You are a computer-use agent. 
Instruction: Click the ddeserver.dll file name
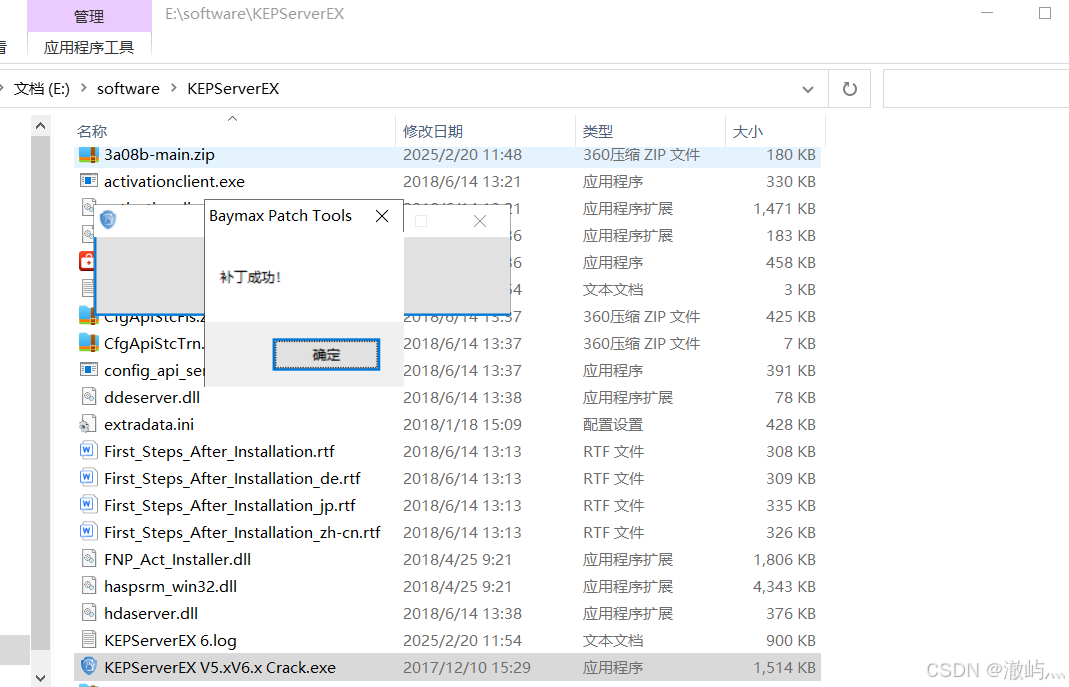[152, 397]
